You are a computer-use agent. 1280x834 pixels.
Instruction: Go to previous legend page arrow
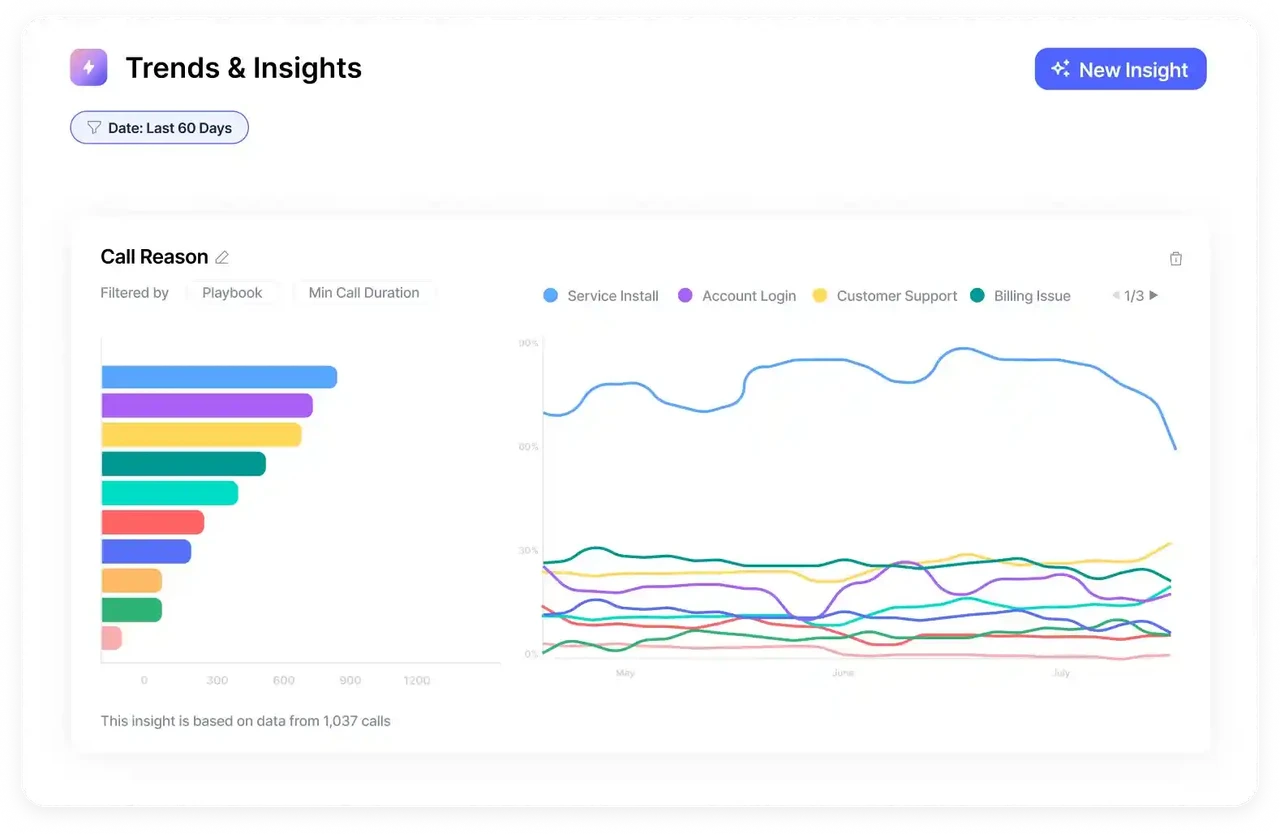click(1116, 295)
